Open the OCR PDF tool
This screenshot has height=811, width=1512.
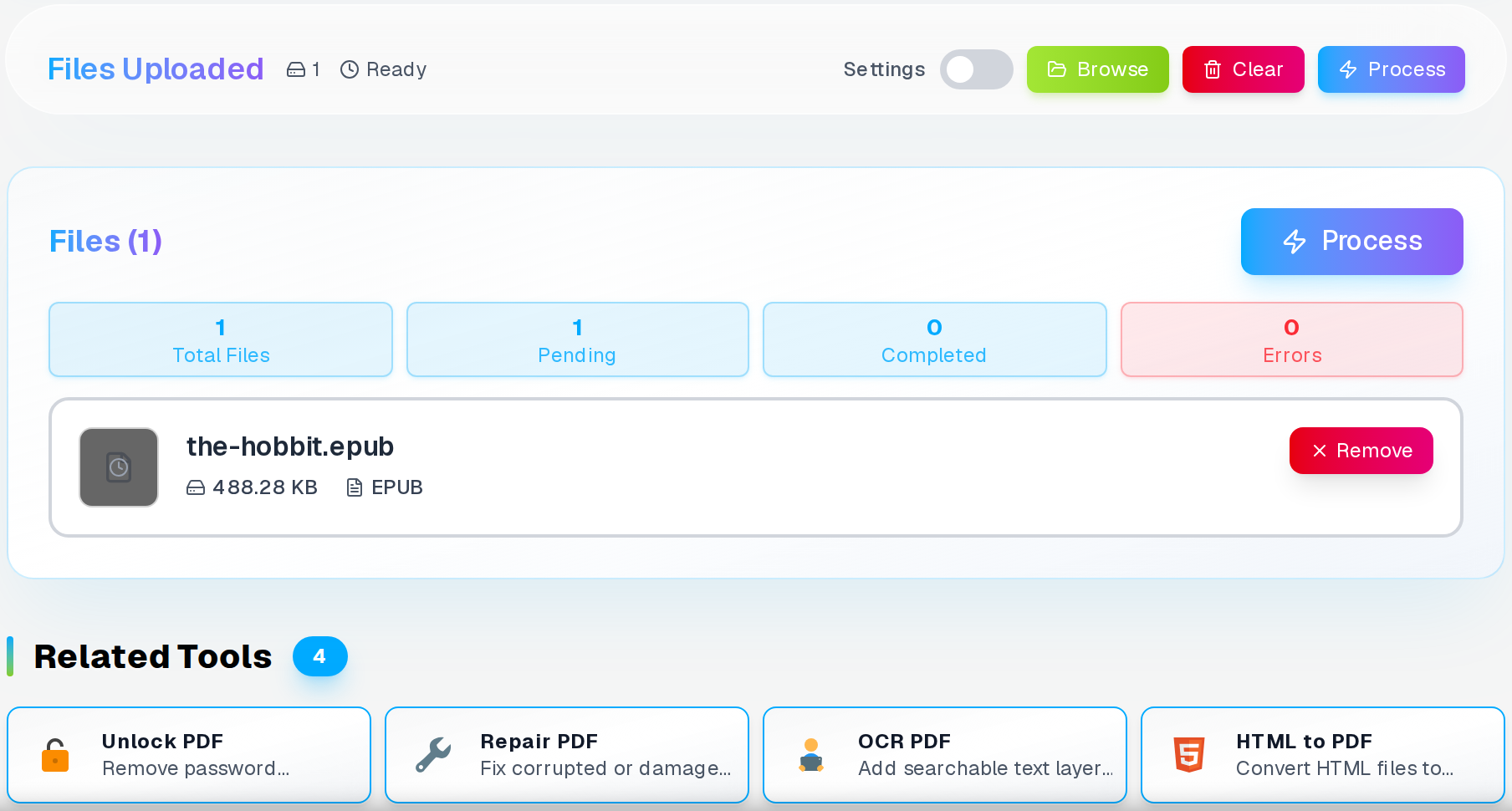coord(945,755)
